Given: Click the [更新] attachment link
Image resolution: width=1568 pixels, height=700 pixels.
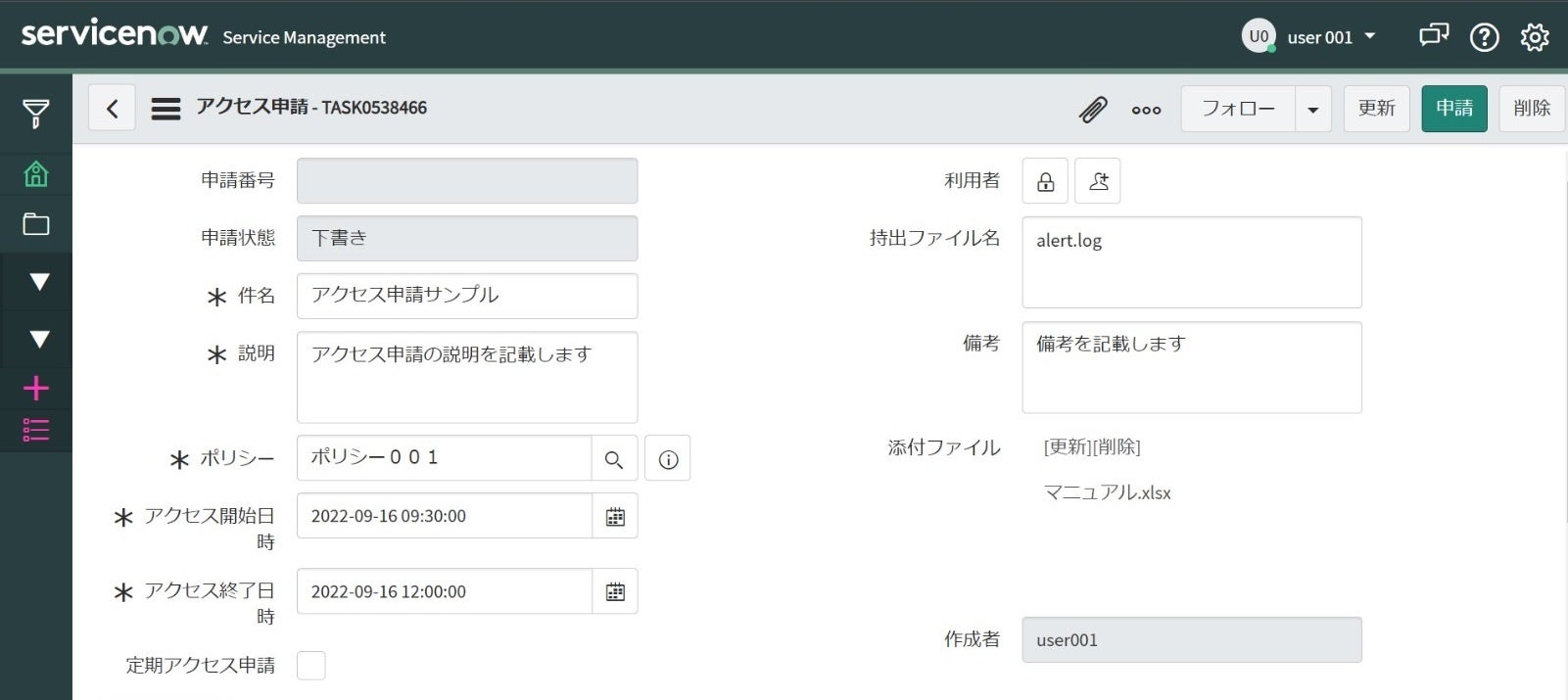Looking at the screenshot, I should tap(1068, 447).
